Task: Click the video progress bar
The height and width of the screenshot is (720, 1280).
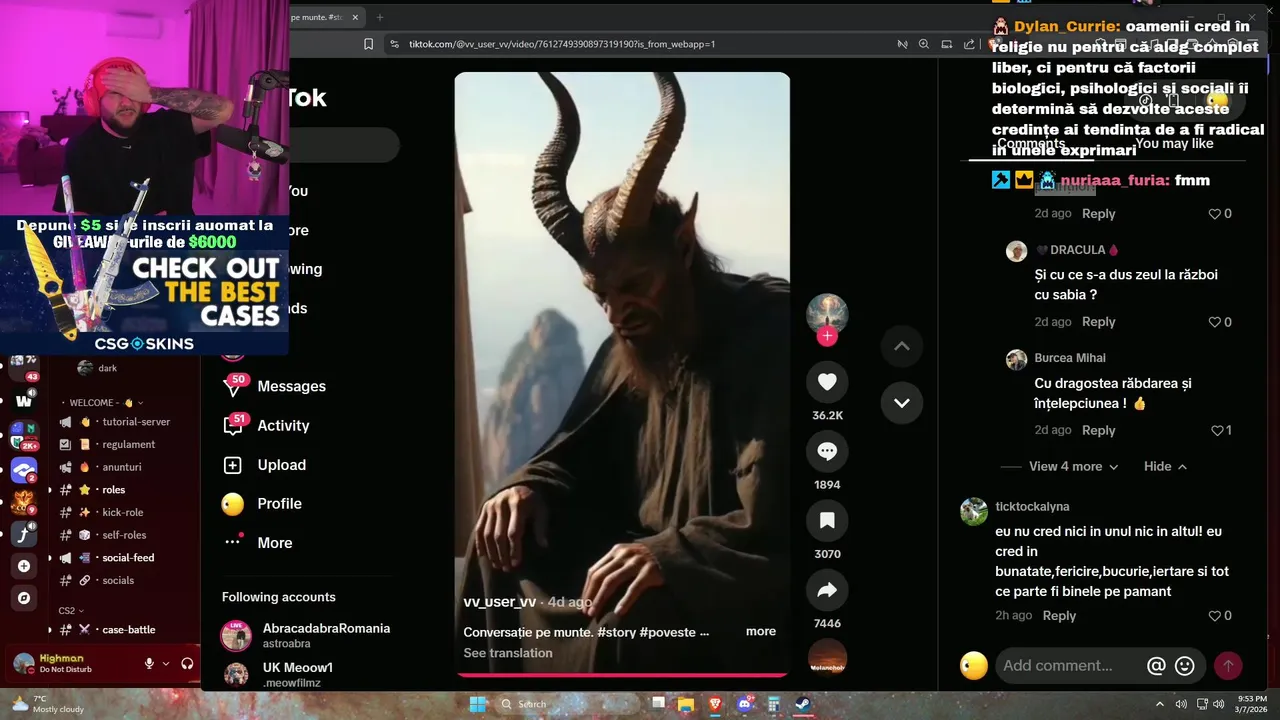Action: pos(622,675)
